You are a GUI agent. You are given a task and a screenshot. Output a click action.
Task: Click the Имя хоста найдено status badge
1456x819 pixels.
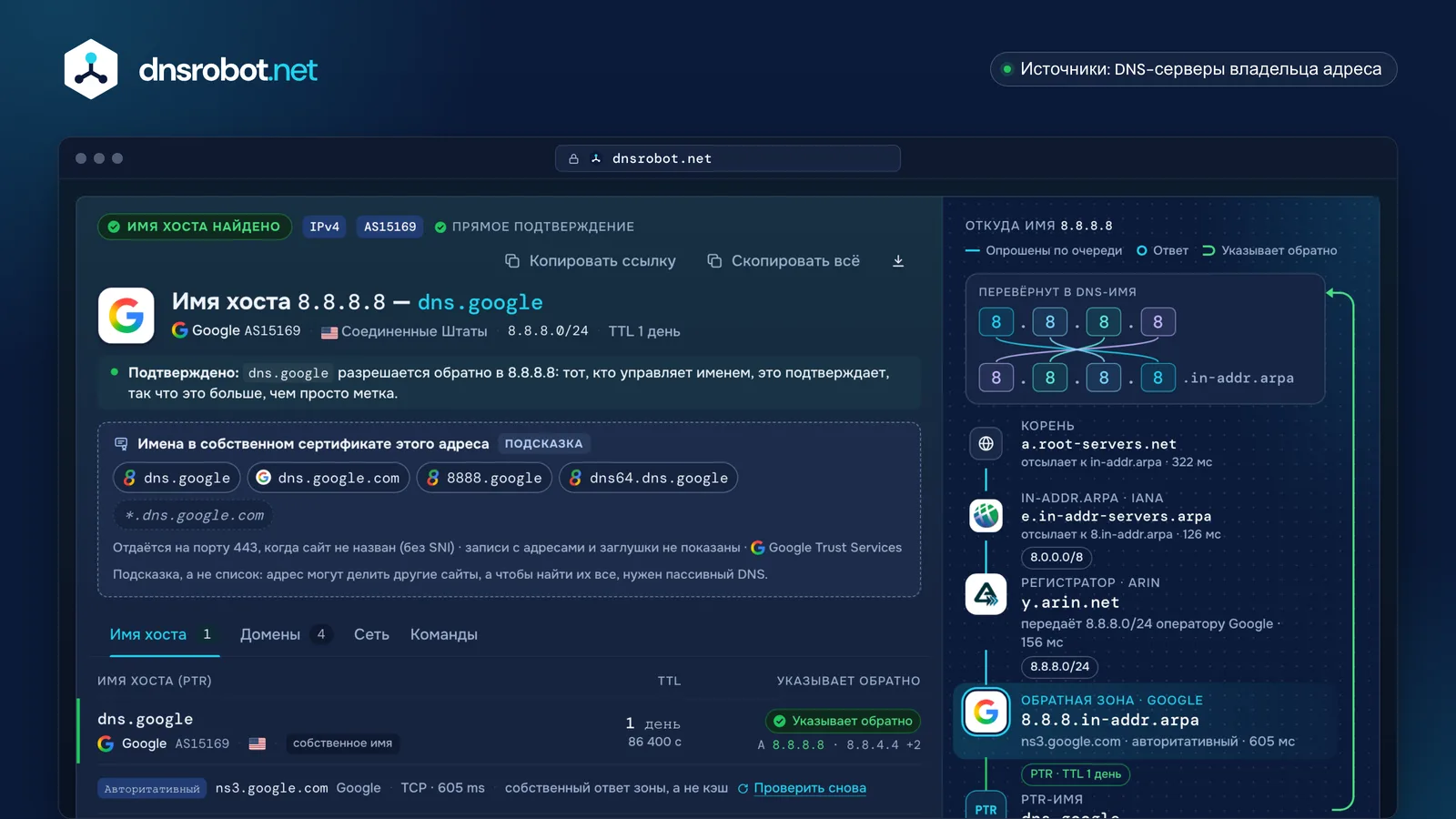[195, 227]
